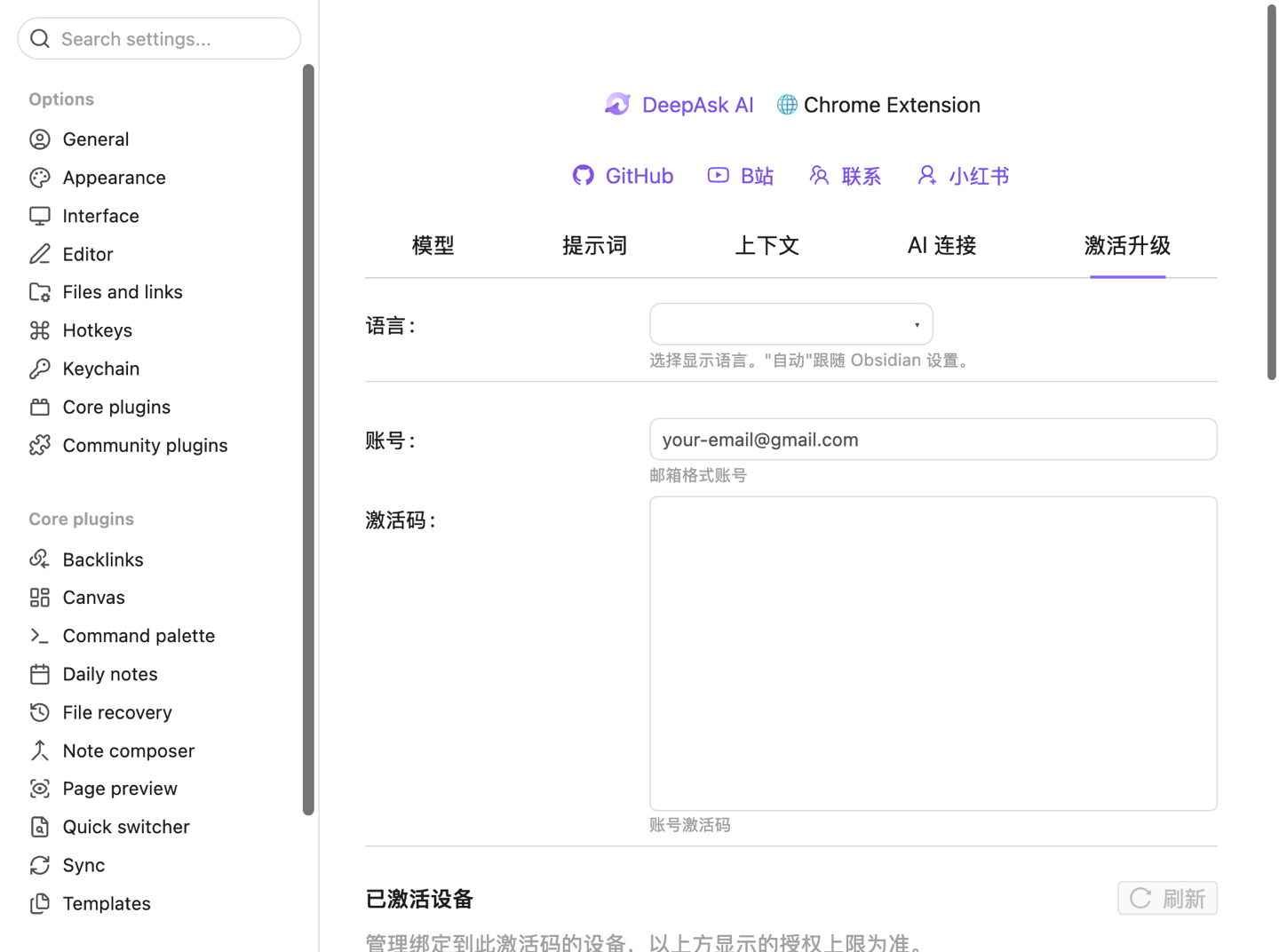Click the 小红书 user icon
Image resolution: width=1279 pixels, height=952 pixels.
(x=927, y=176)
